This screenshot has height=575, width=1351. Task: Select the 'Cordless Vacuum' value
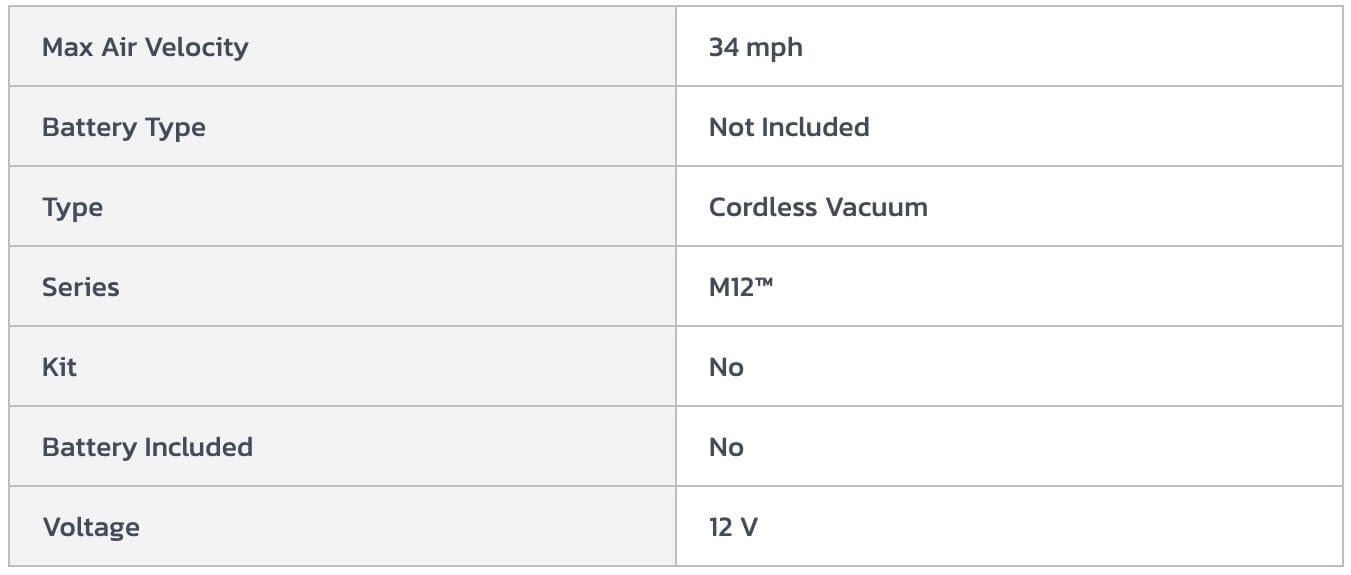pyautogui.click(x=818, y=207)
